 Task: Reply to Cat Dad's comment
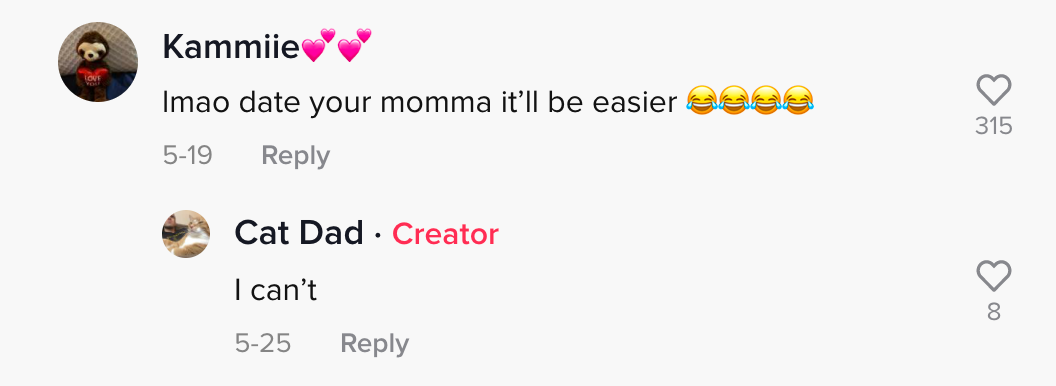pos(374,344)
